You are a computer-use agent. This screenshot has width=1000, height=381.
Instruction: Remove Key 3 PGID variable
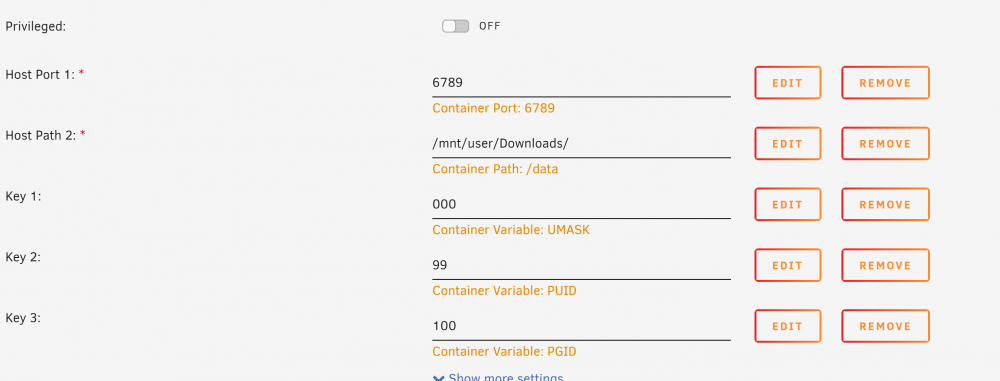tap(885, 326)
